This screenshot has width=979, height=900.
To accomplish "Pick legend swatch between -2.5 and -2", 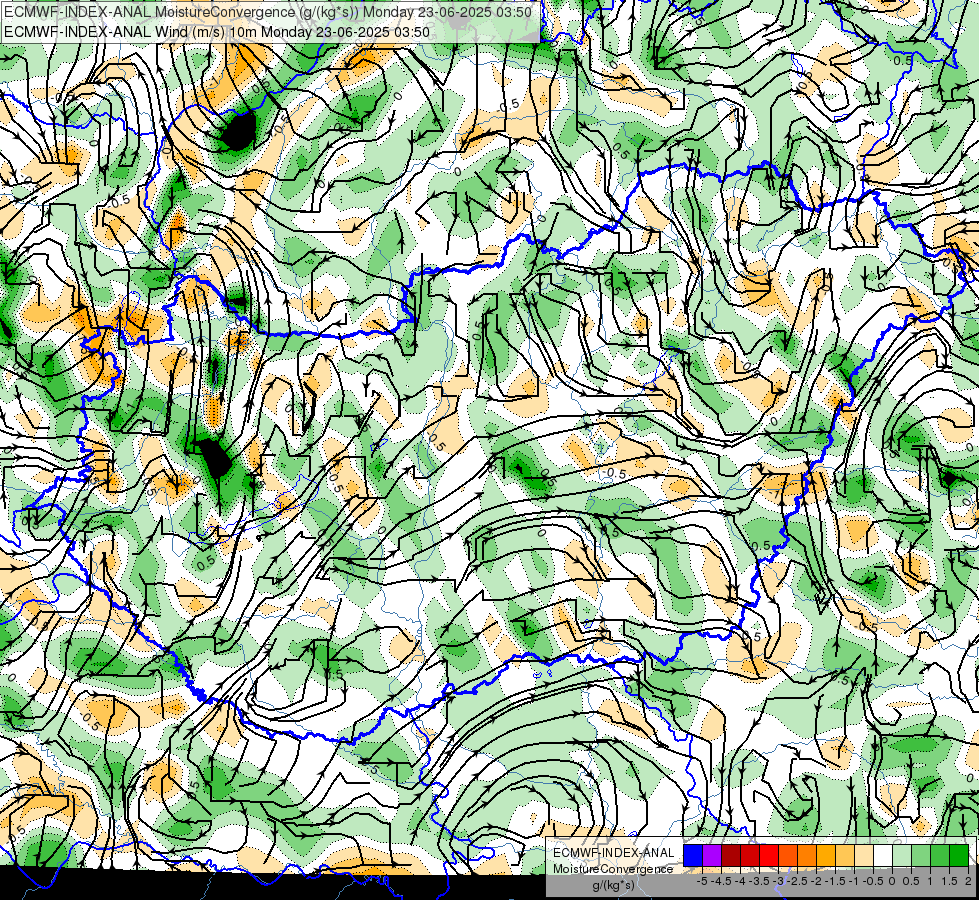I will [807, 856].
